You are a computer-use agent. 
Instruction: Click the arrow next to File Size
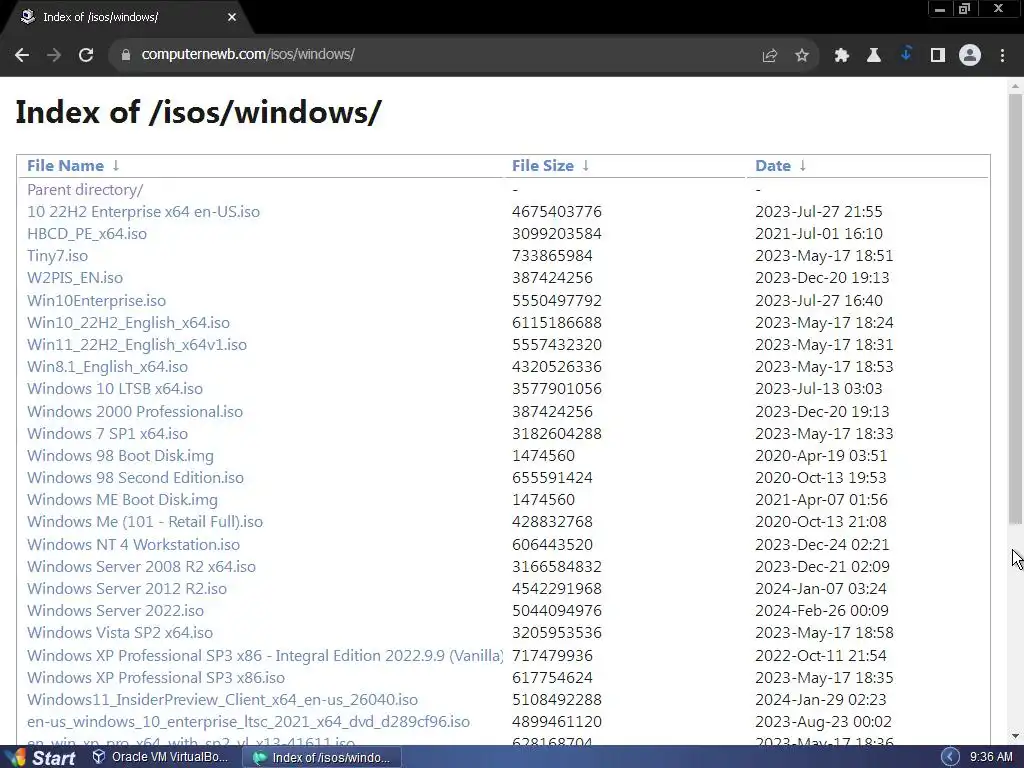coord(586,166)
